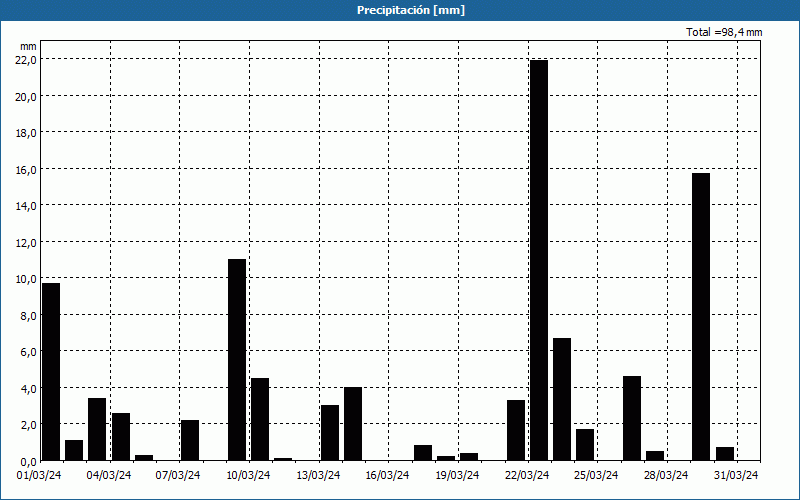The width and height of the screenshot is (800, 500).
Task: Click the y-axis value "10,0"
Action: [27, 279]
